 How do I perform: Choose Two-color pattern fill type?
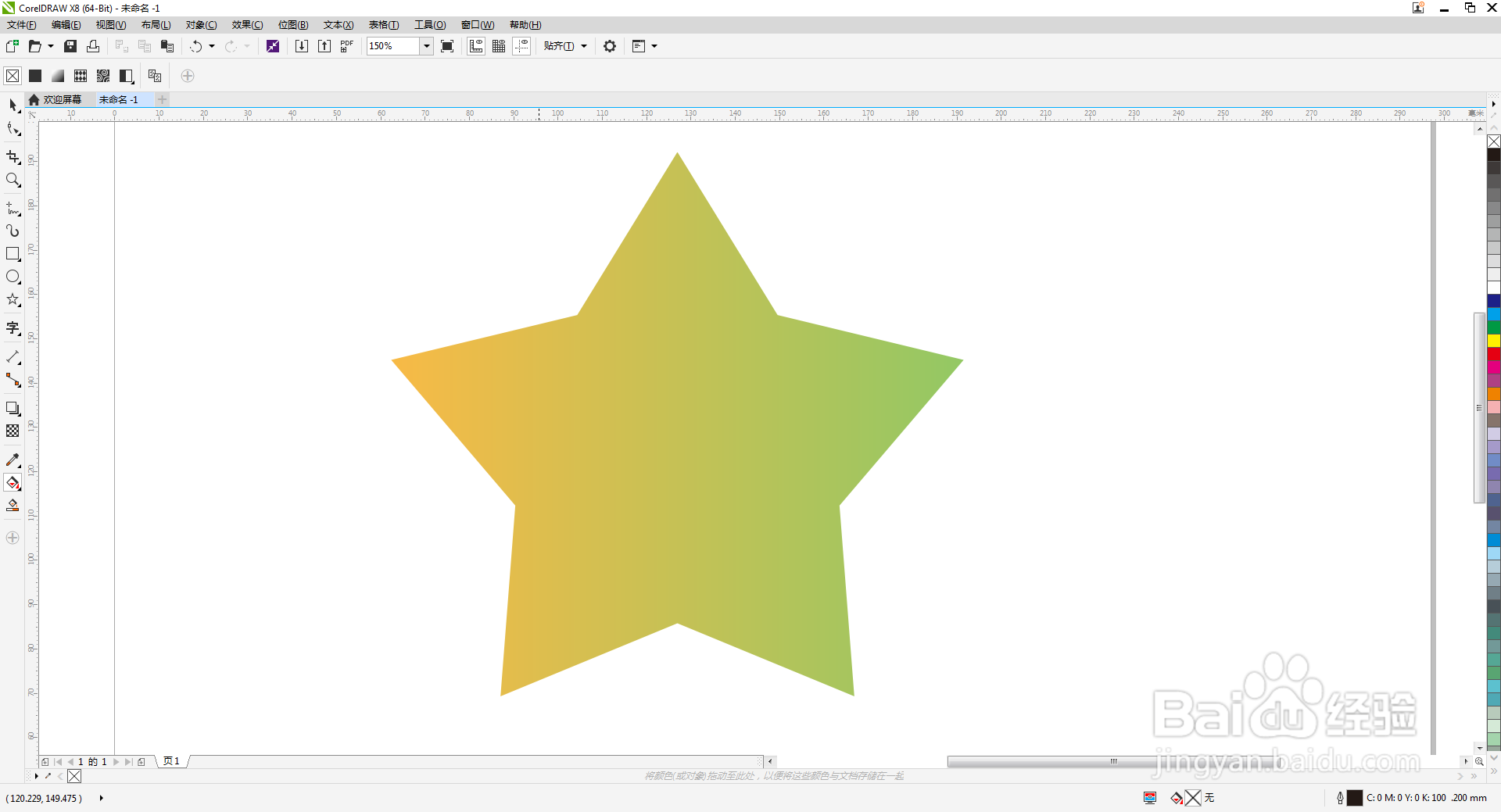[x=126, y=76]
